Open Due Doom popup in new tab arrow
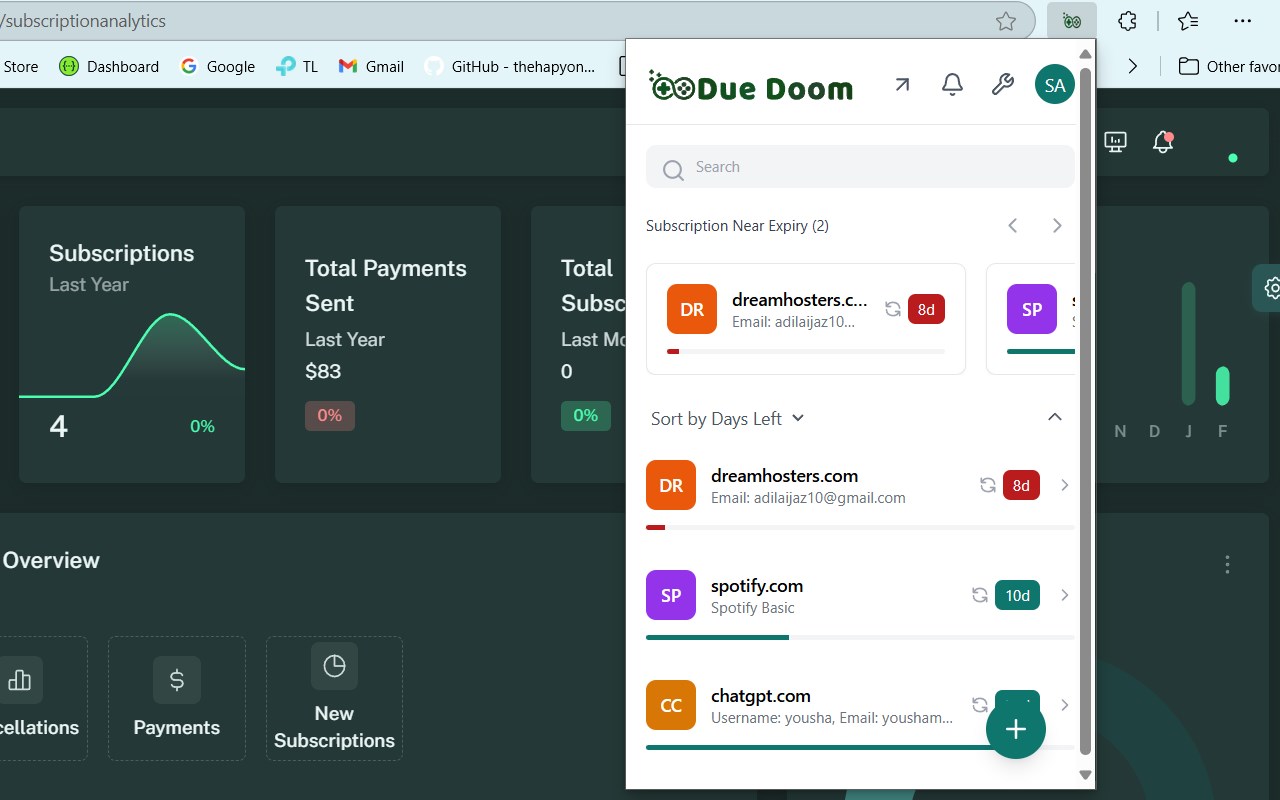Viewport: 1280px width, 800px height. 902,85
